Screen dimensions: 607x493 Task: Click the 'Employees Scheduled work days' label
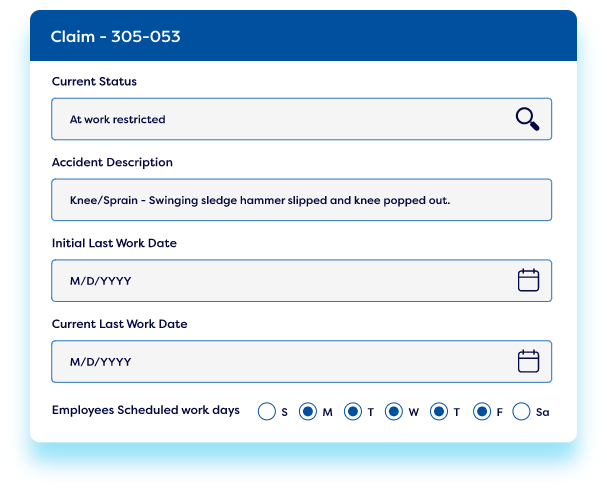click(x=145, y=410)
